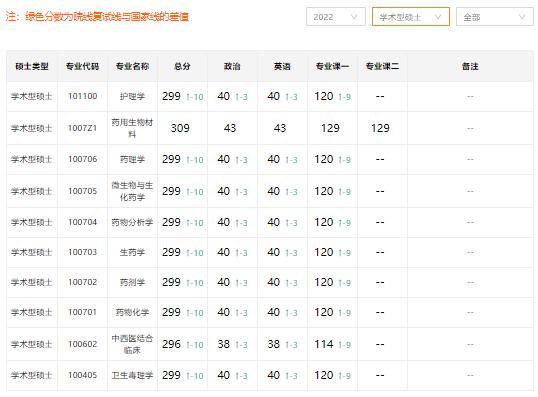Select major code 1007Z1
This screenshot has width=538, height=397.
[82, 128]
